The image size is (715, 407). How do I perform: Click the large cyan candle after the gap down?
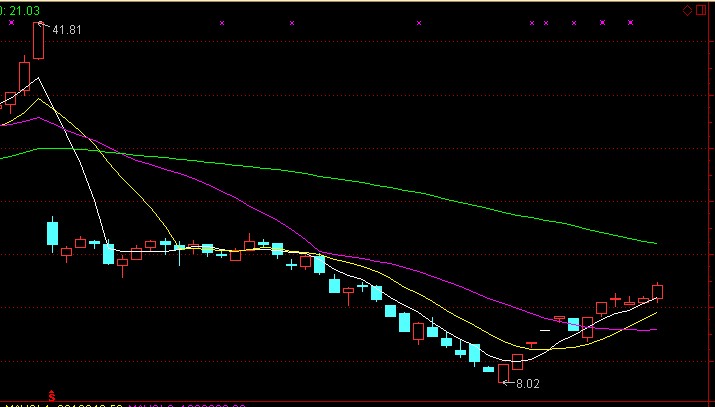tap(53, 233)
